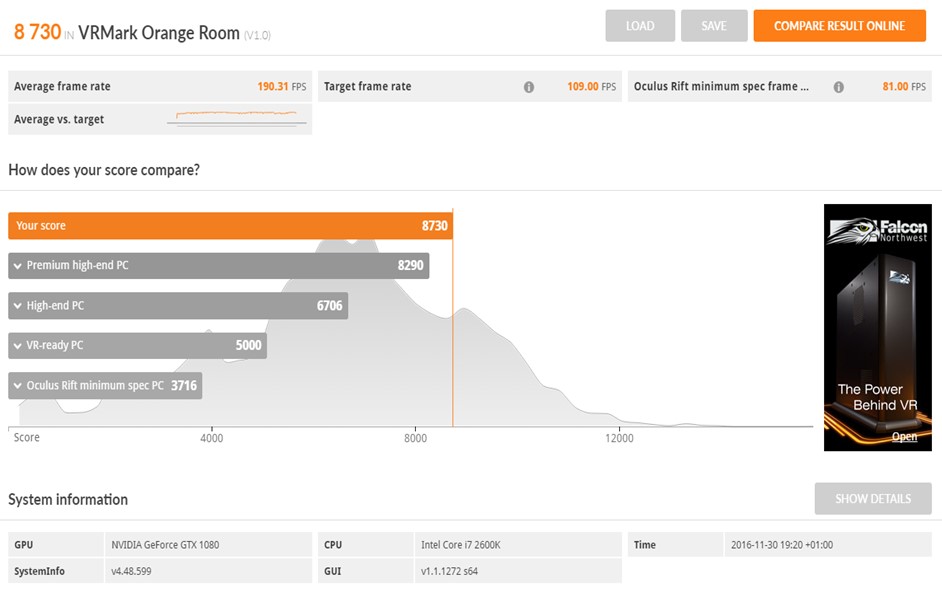Click the Falcon Northwest logo in ad
Screen dimensions: 942x591
coord(877,231)
